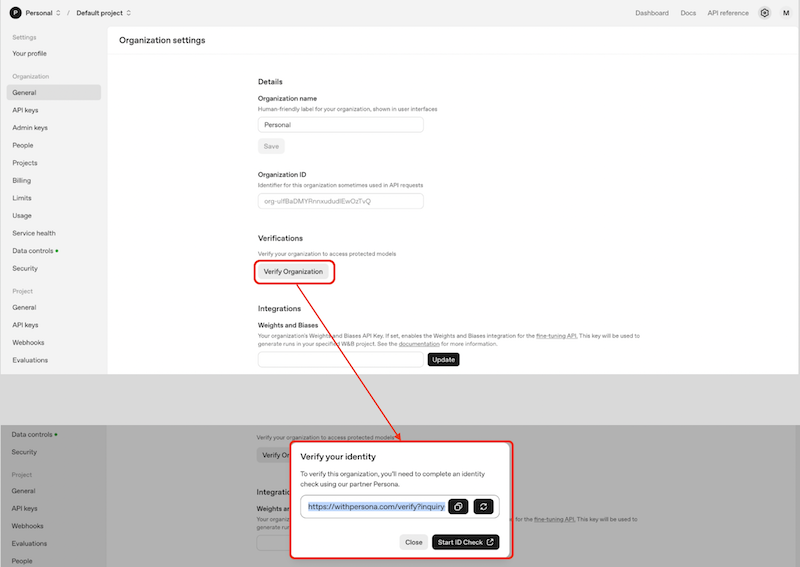Click the P organization avatar icon
The height and width of the screenshot is (567, 800).
[14, 13]
